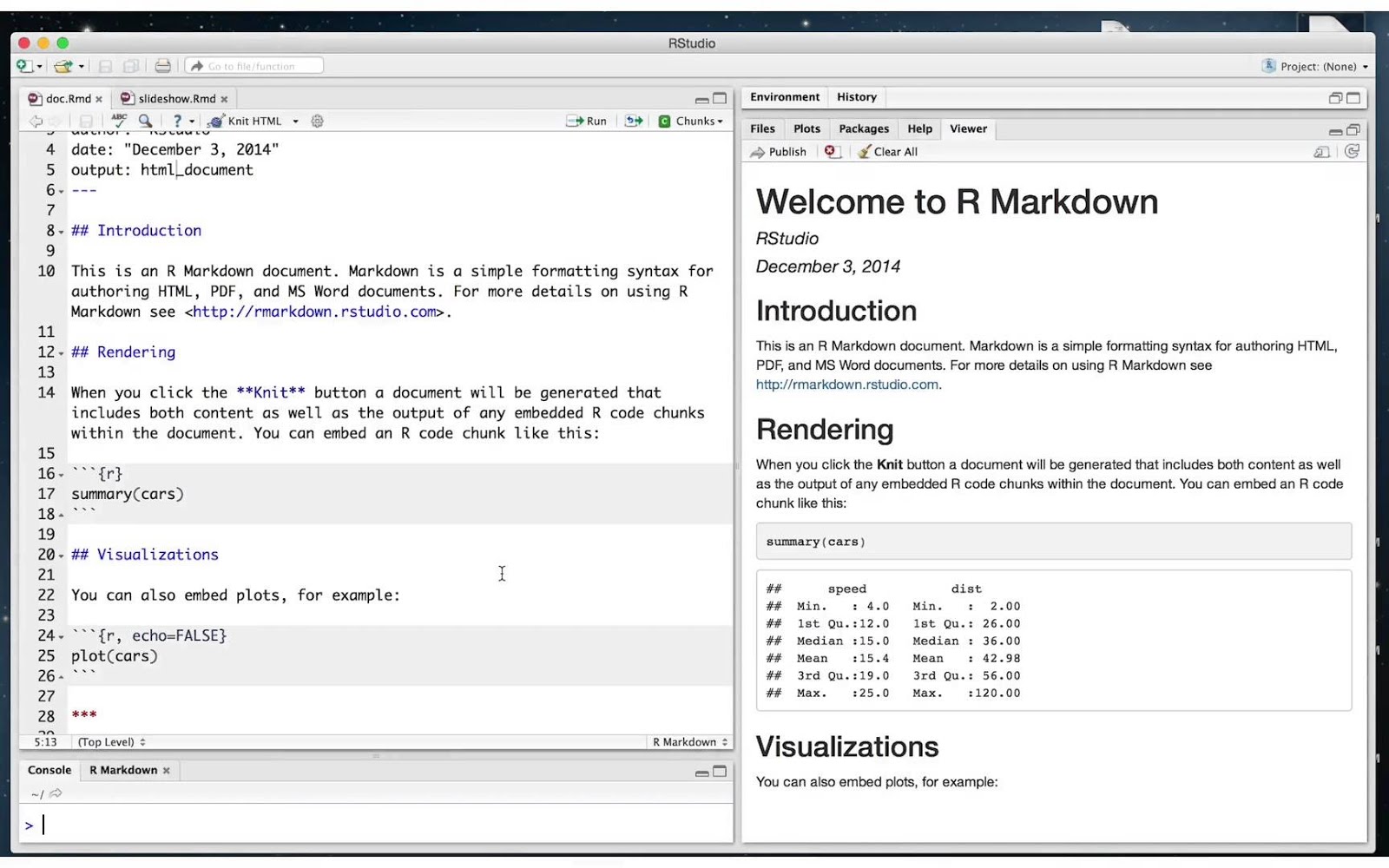1389x868 pixels.
Task: Select the spell-check (ABC) icon
Action: pos(120,121)
